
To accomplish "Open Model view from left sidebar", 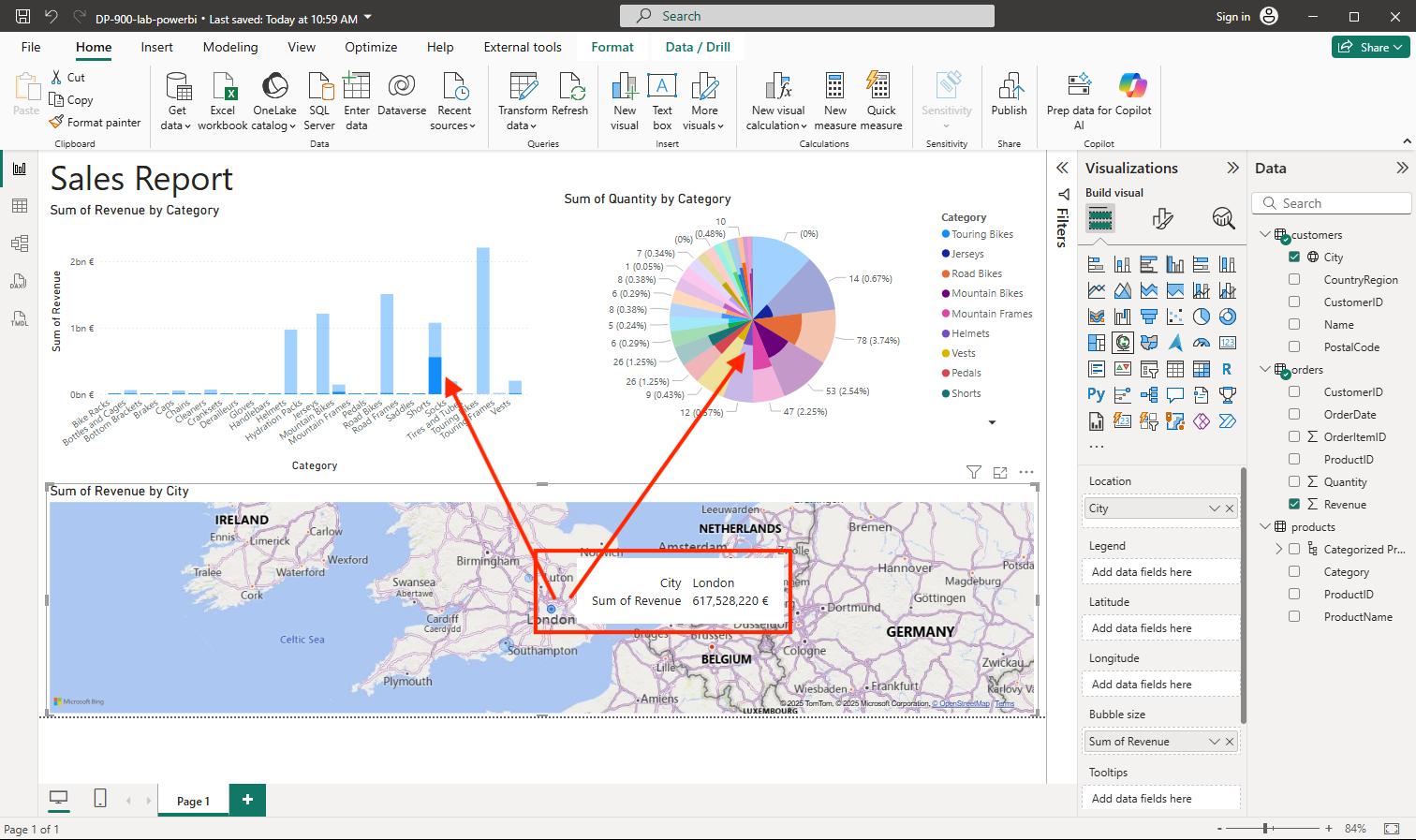I will (x=20, y=243).
